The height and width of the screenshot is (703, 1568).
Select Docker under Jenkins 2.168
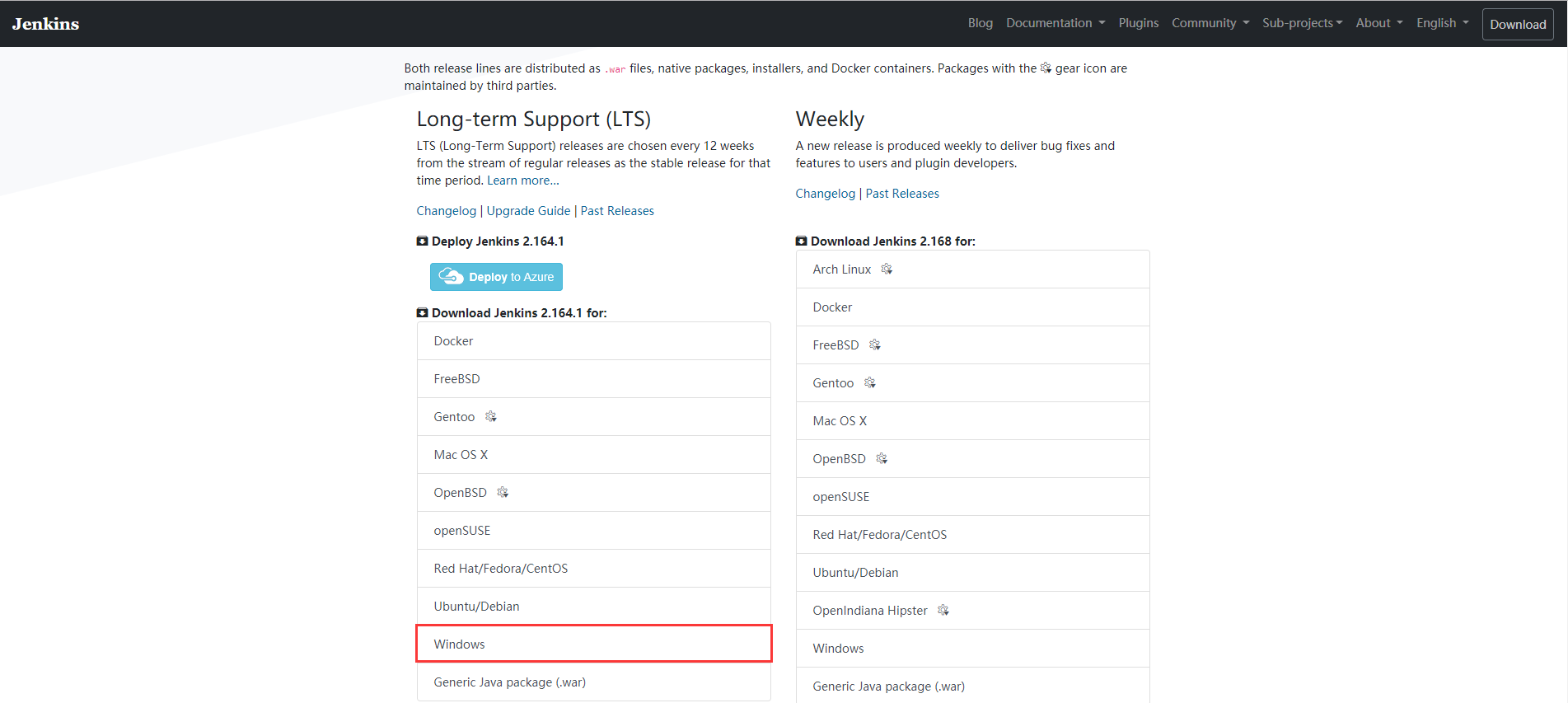click(973, 307)
